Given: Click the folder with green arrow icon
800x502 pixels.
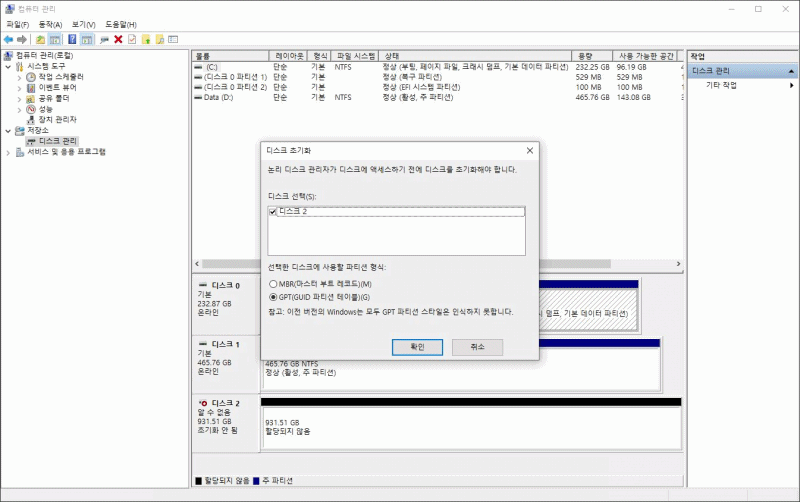Looking at the screenshot, I should (146, 39).
